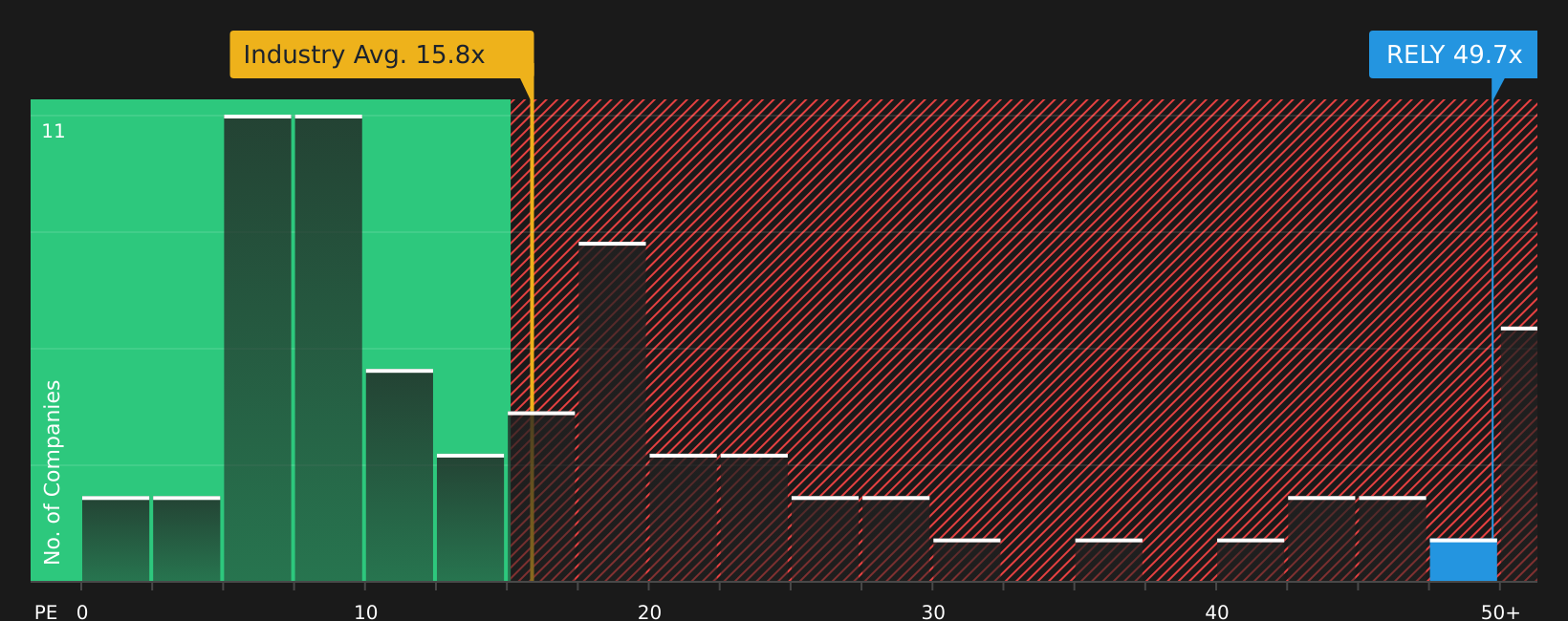The height and width of the screenshot is (621, 1568).
Task: Select the first bar starting at PE 0
Action: 116,539
